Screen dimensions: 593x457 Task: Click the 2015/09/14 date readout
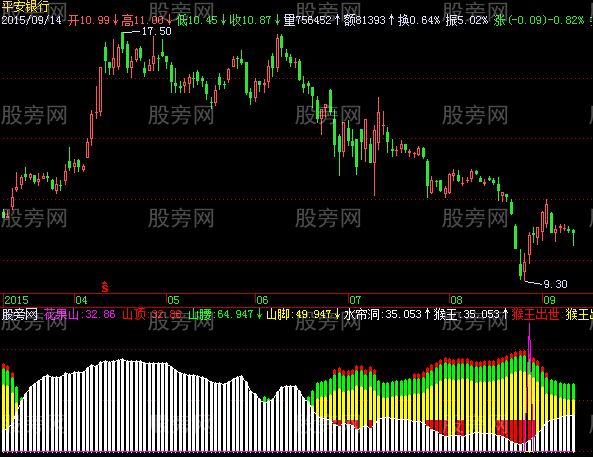coord(31,20)
